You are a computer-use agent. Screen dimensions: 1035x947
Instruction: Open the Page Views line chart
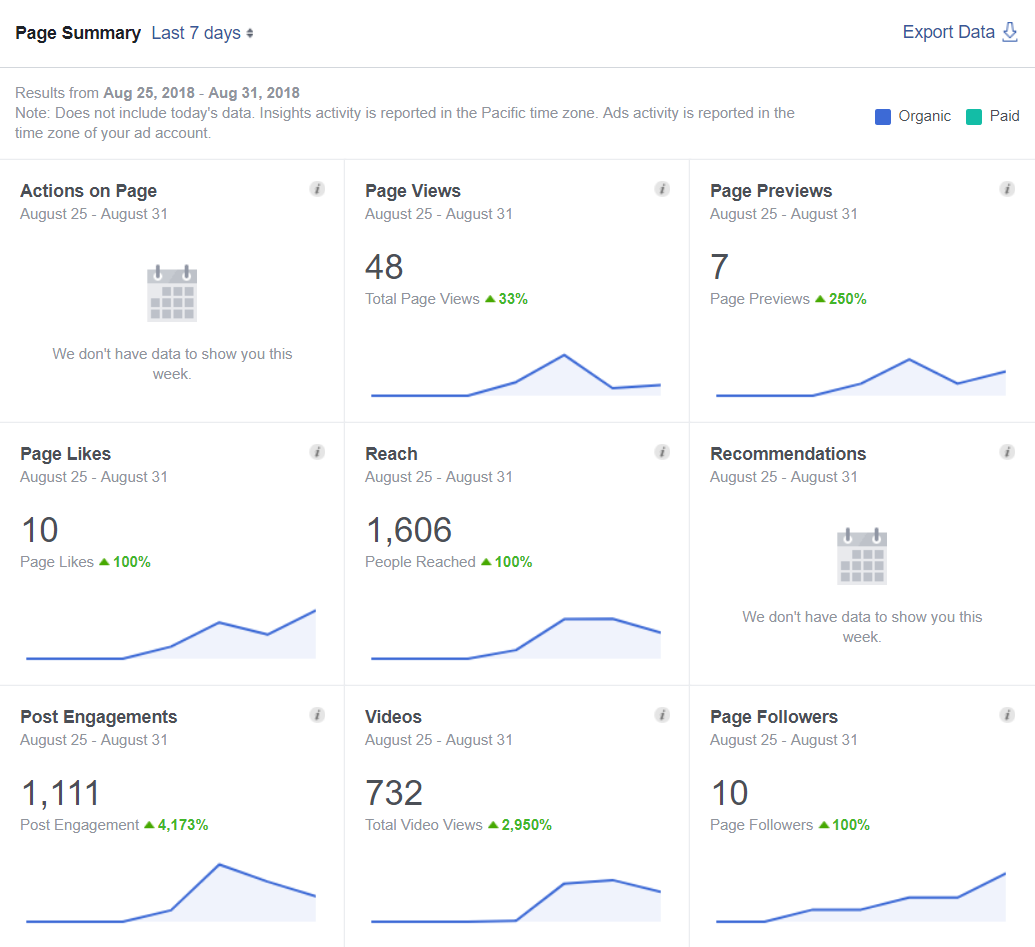(x=515, y=378)
